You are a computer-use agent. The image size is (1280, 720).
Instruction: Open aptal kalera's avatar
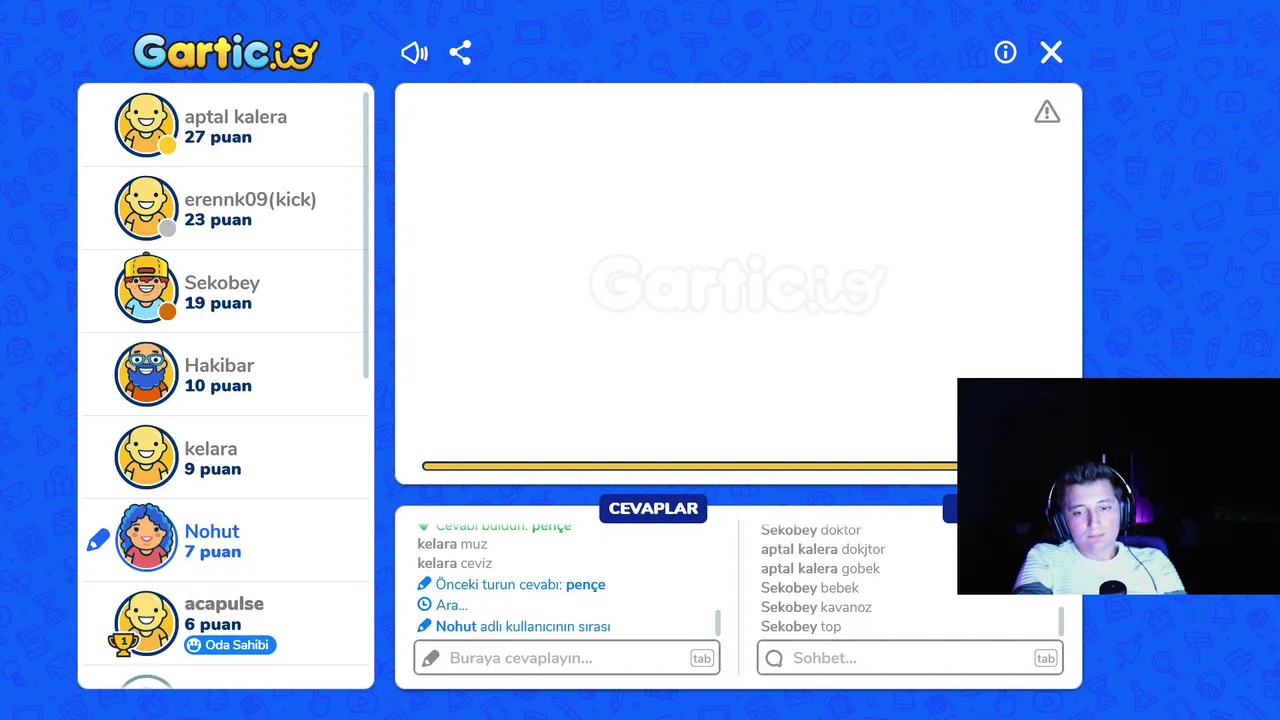point(147,125)
